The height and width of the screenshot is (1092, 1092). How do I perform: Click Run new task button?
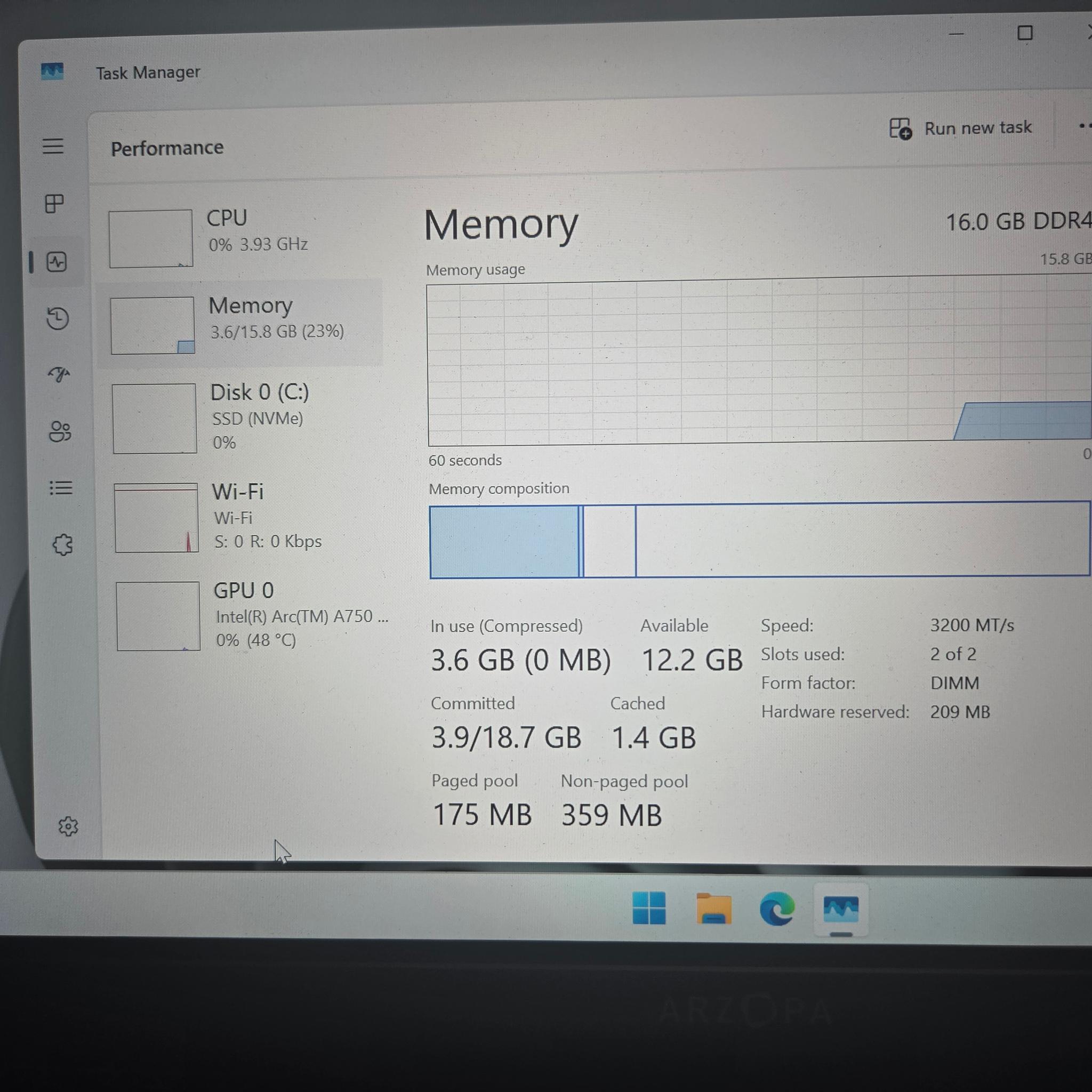point(960,129)
